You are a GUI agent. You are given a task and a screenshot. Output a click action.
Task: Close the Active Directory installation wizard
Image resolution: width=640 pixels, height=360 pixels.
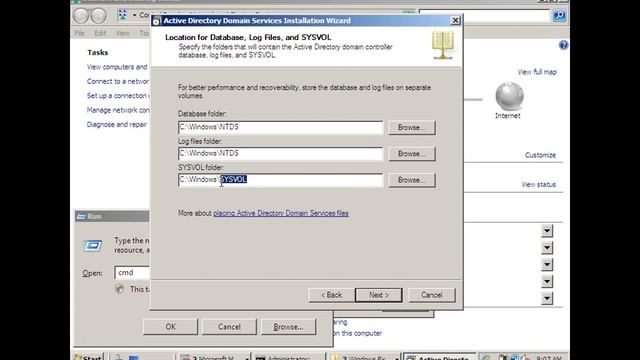[x=455, y=20]
